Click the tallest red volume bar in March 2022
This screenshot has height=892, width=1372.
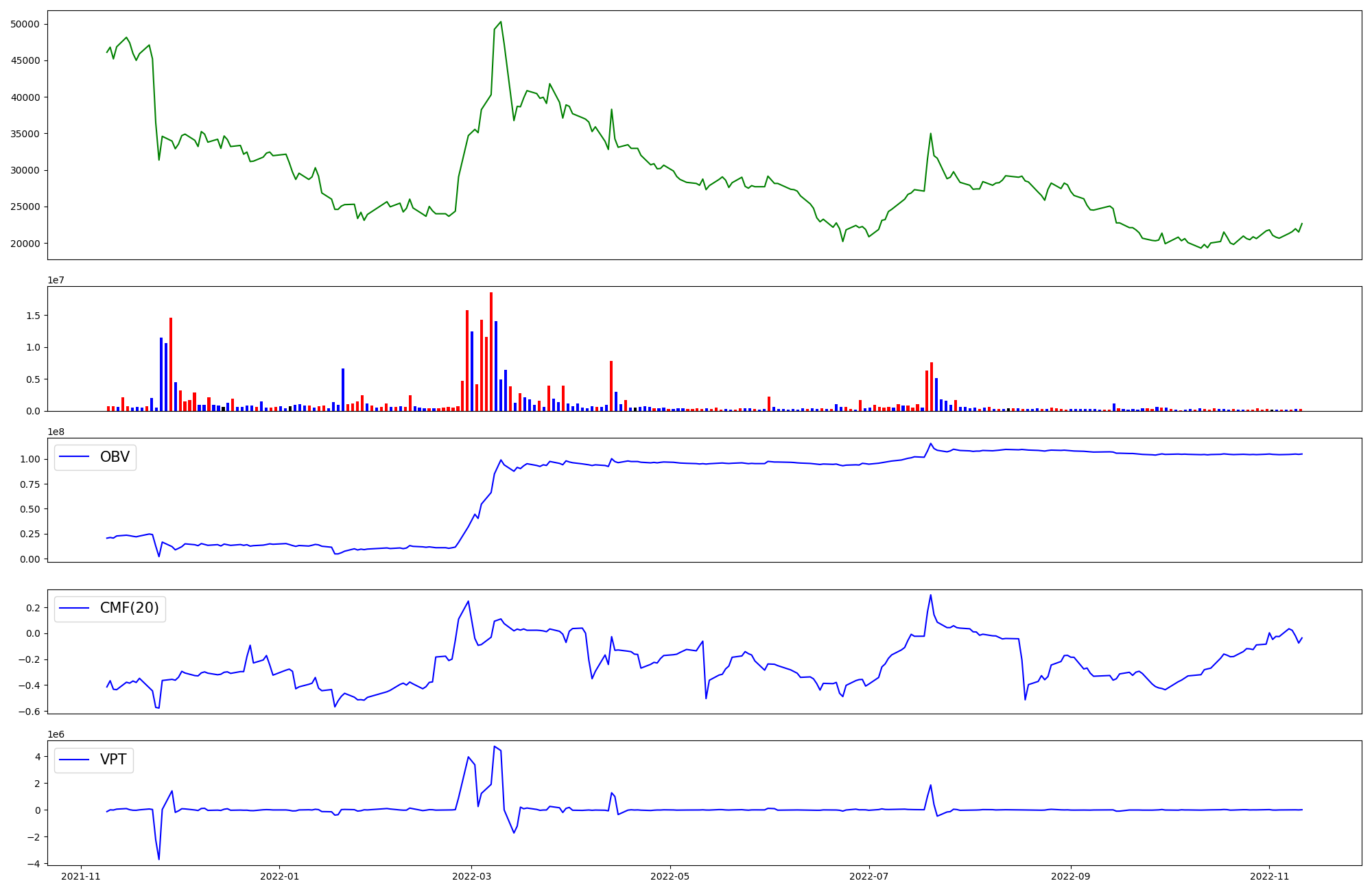(491, 351)
